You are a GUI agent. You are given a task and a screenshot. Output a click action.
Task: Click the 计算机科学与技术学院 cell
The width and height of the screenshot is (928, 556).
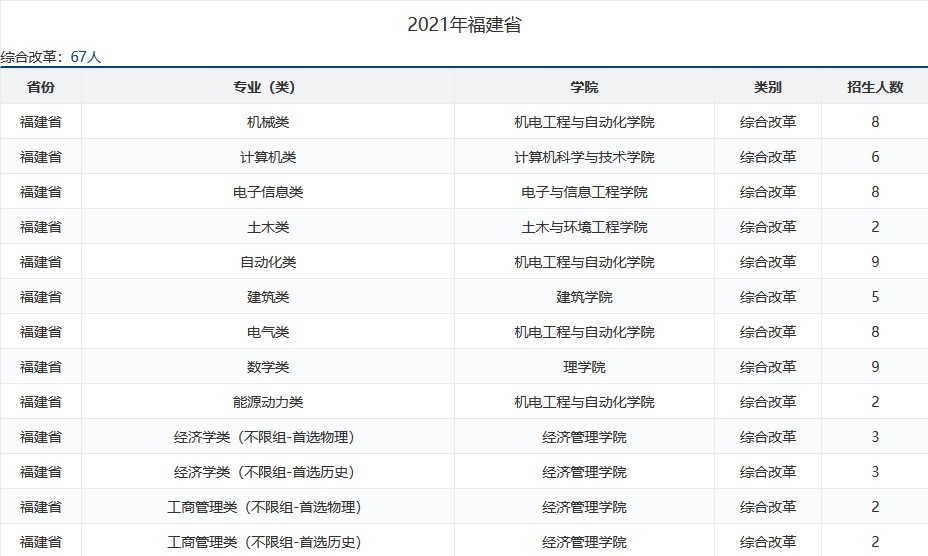tap(584, 157)
